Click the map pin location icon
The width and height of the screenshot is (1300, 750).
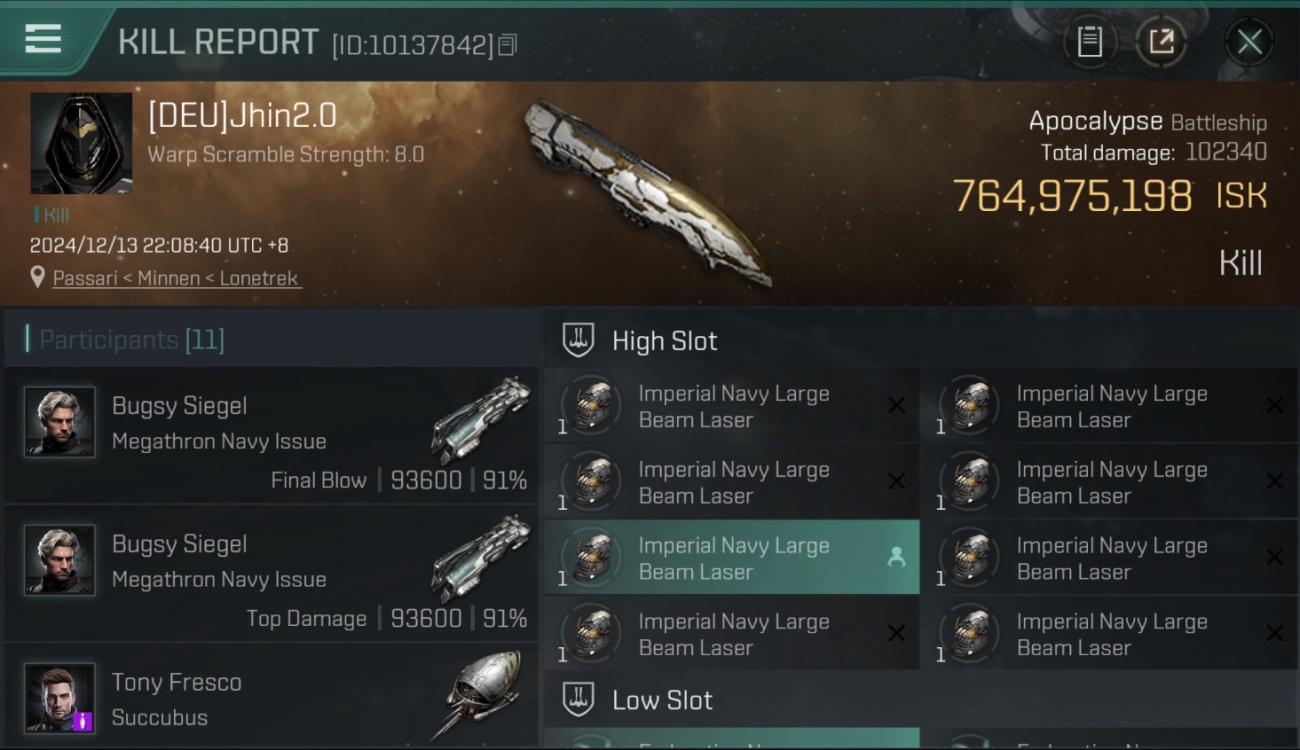point(38,278)
